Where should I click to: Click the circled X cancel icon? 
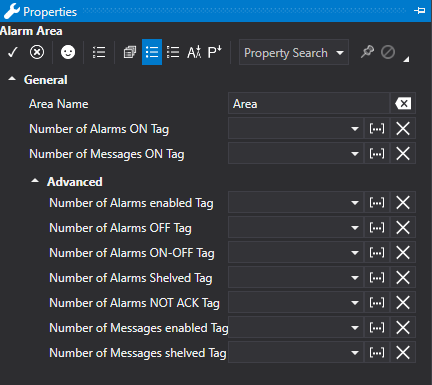[37, 52]
